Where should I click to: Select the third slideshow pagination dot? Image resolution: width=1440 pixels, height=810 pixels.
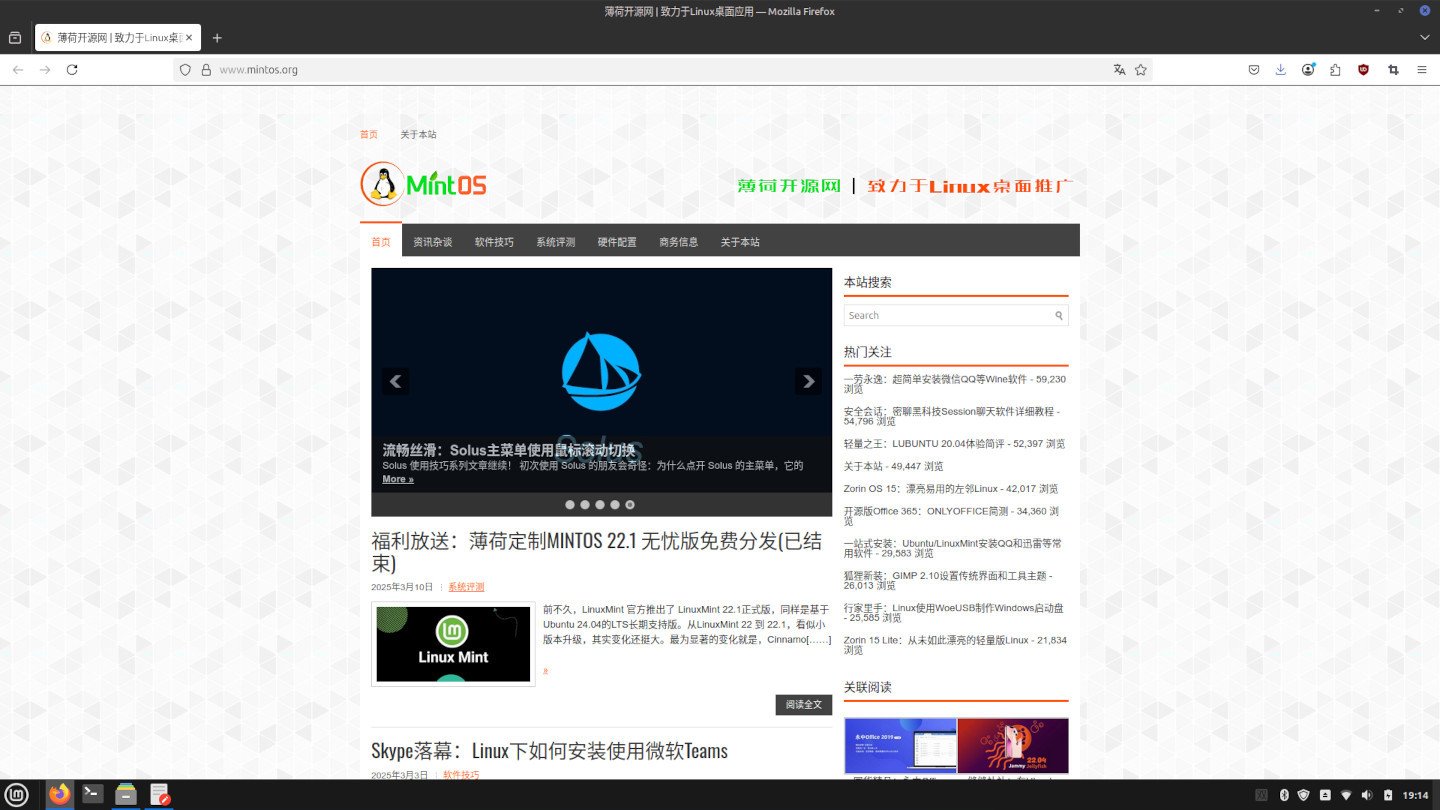point(600,505)
